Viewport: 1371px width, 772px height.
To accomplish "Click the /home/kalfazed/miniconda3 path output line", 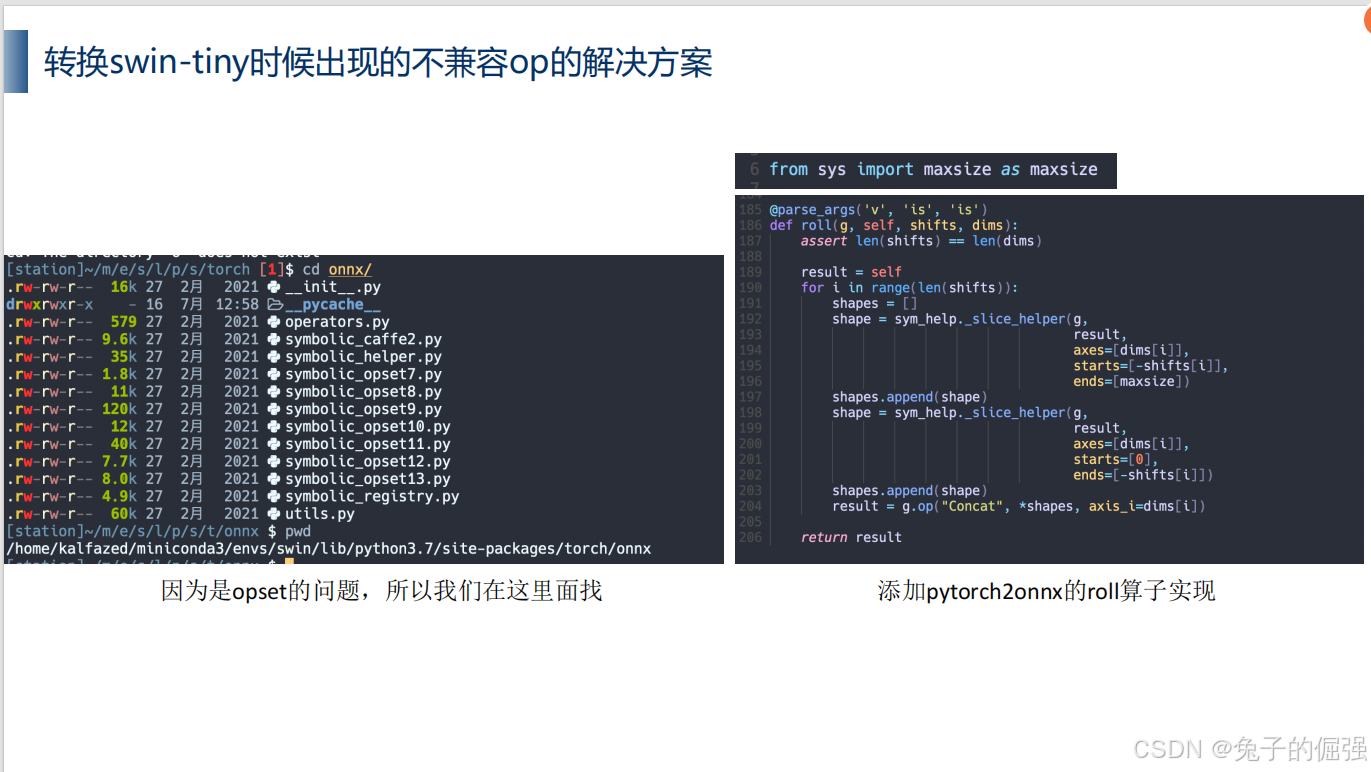I will [x=329, y=549].
